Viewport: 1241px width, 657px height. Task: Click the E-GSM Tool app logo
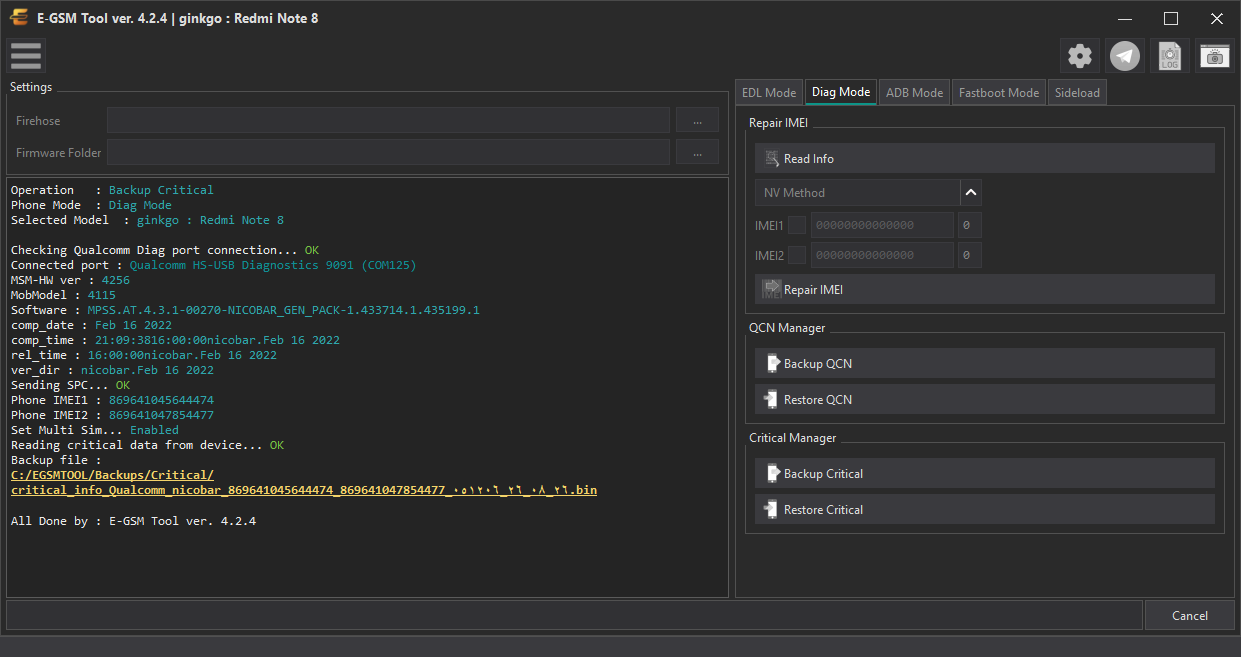coord(19,18)
